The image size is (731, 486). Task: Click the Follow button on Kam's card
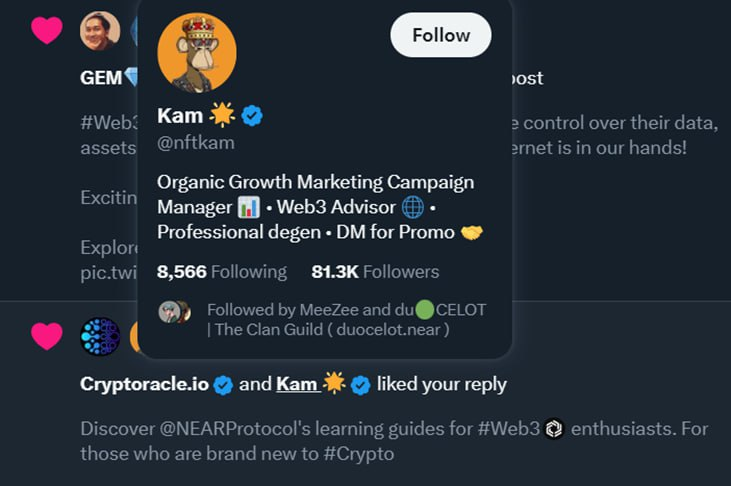coord(440,35)
